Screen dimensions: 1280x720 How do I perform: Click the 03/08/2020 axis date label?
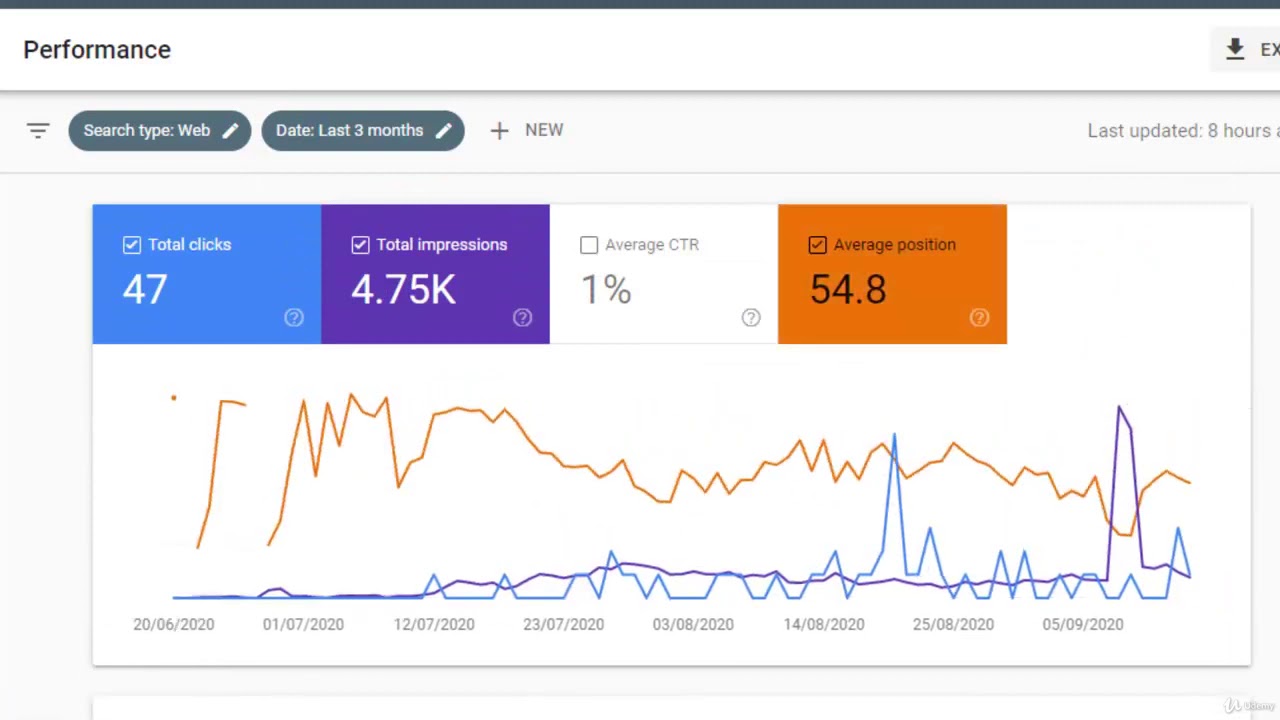[x=693, y=624]
